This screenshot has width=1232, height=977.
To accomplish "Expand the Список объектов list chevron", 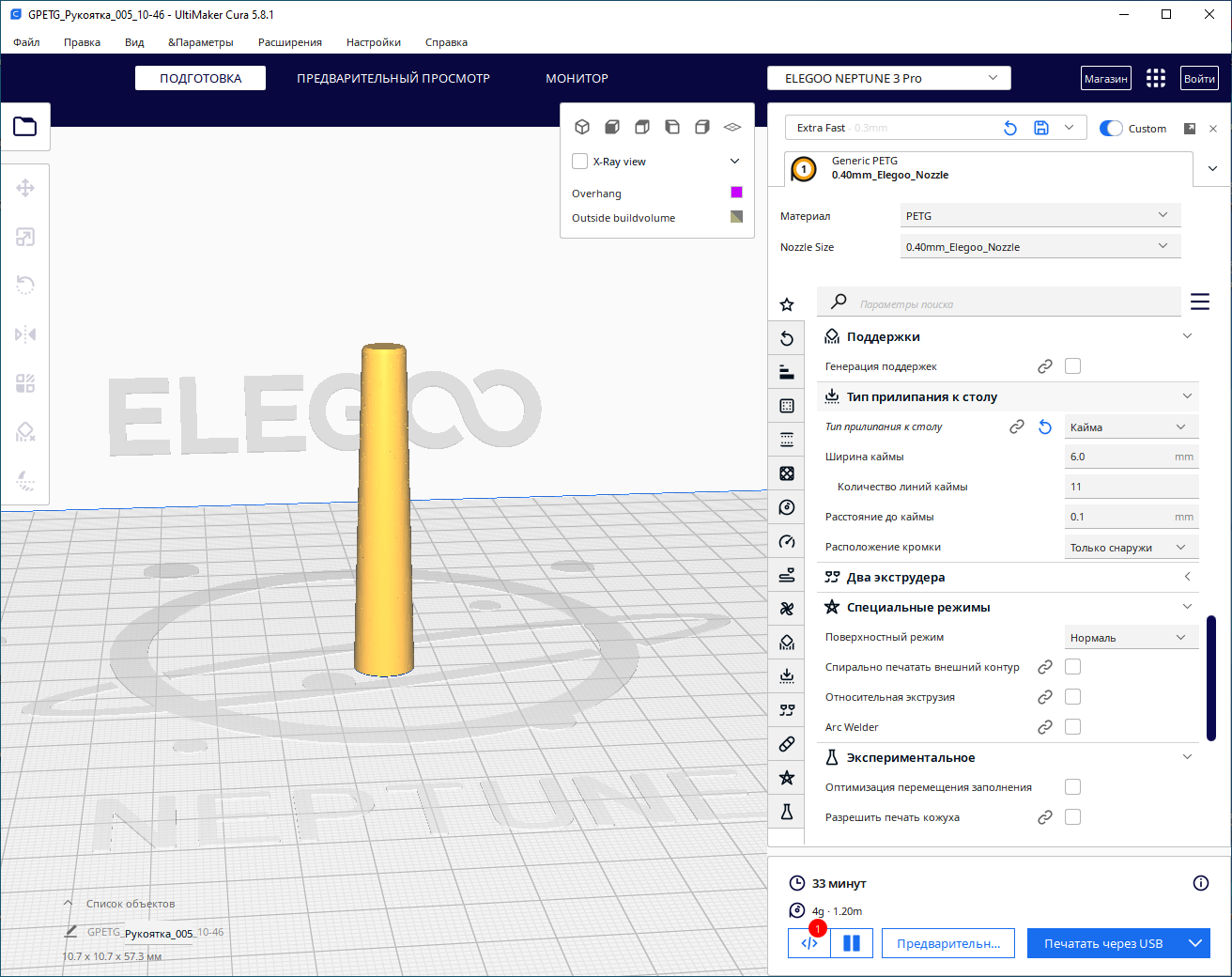I will pyautogui.click(x=68, y=904).
